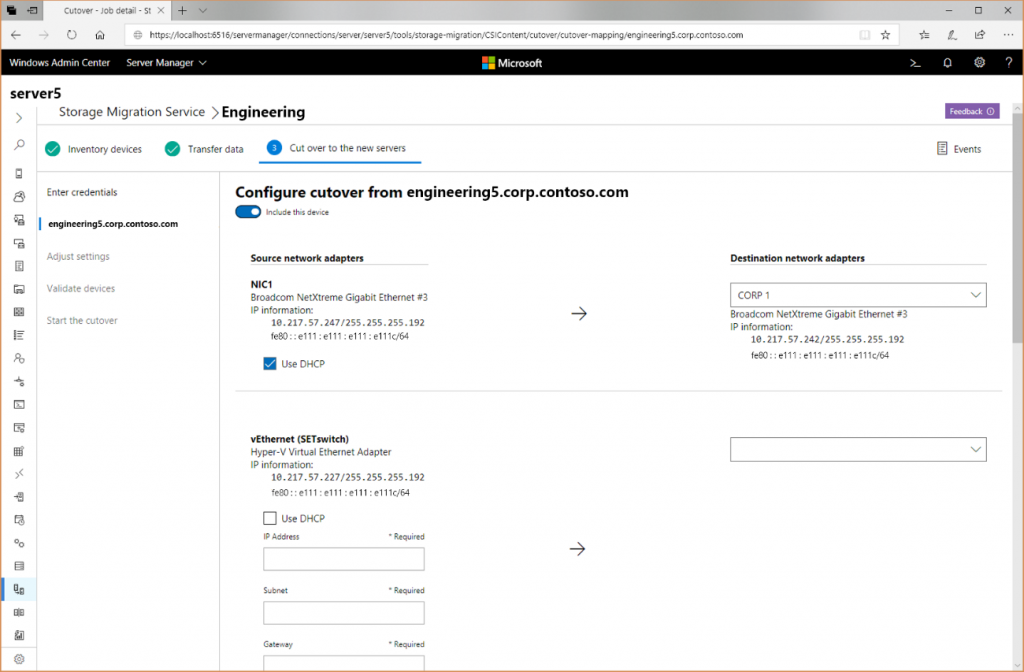Open the Local users and groups icon
Viewport: 1024px width, 672px height.
19,358
